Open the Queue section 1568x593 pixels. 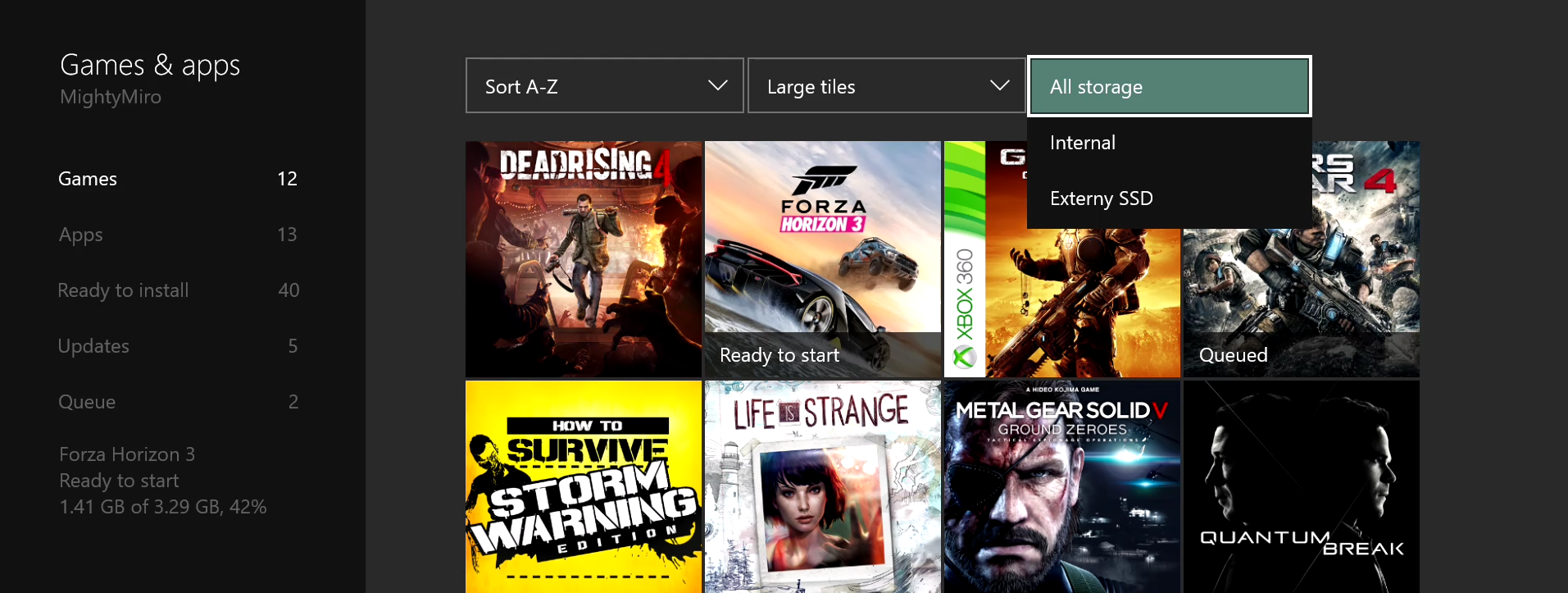pos(178,402)
